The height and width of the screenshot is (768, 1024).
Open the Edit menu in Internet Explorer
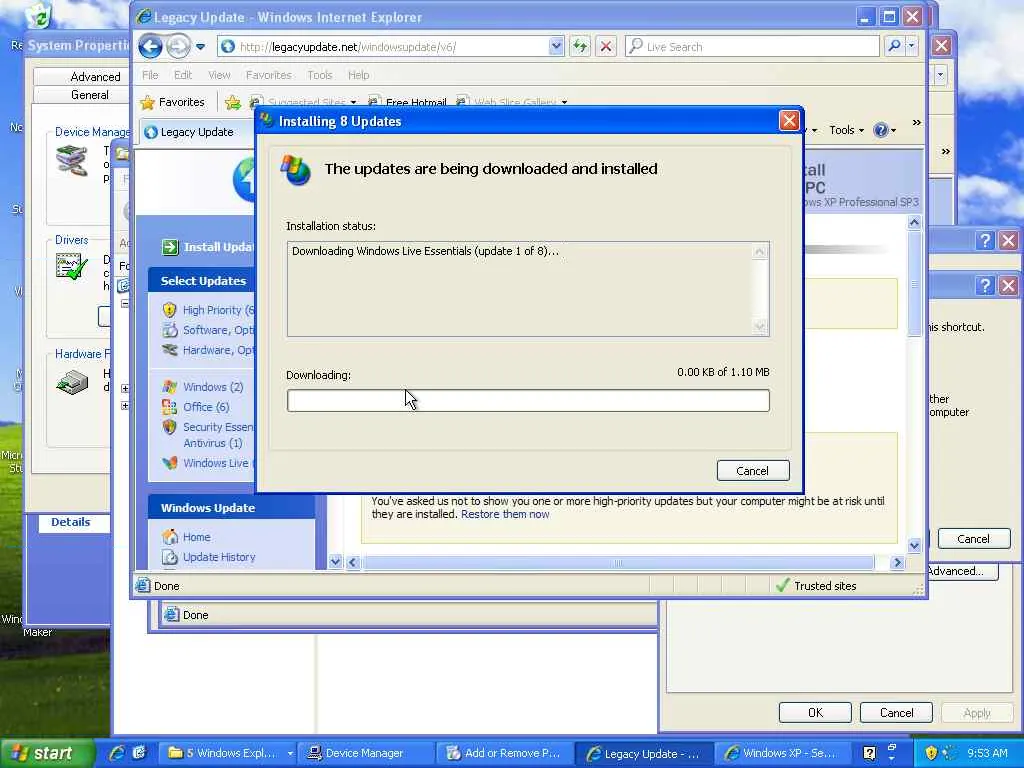pos(183,75)
